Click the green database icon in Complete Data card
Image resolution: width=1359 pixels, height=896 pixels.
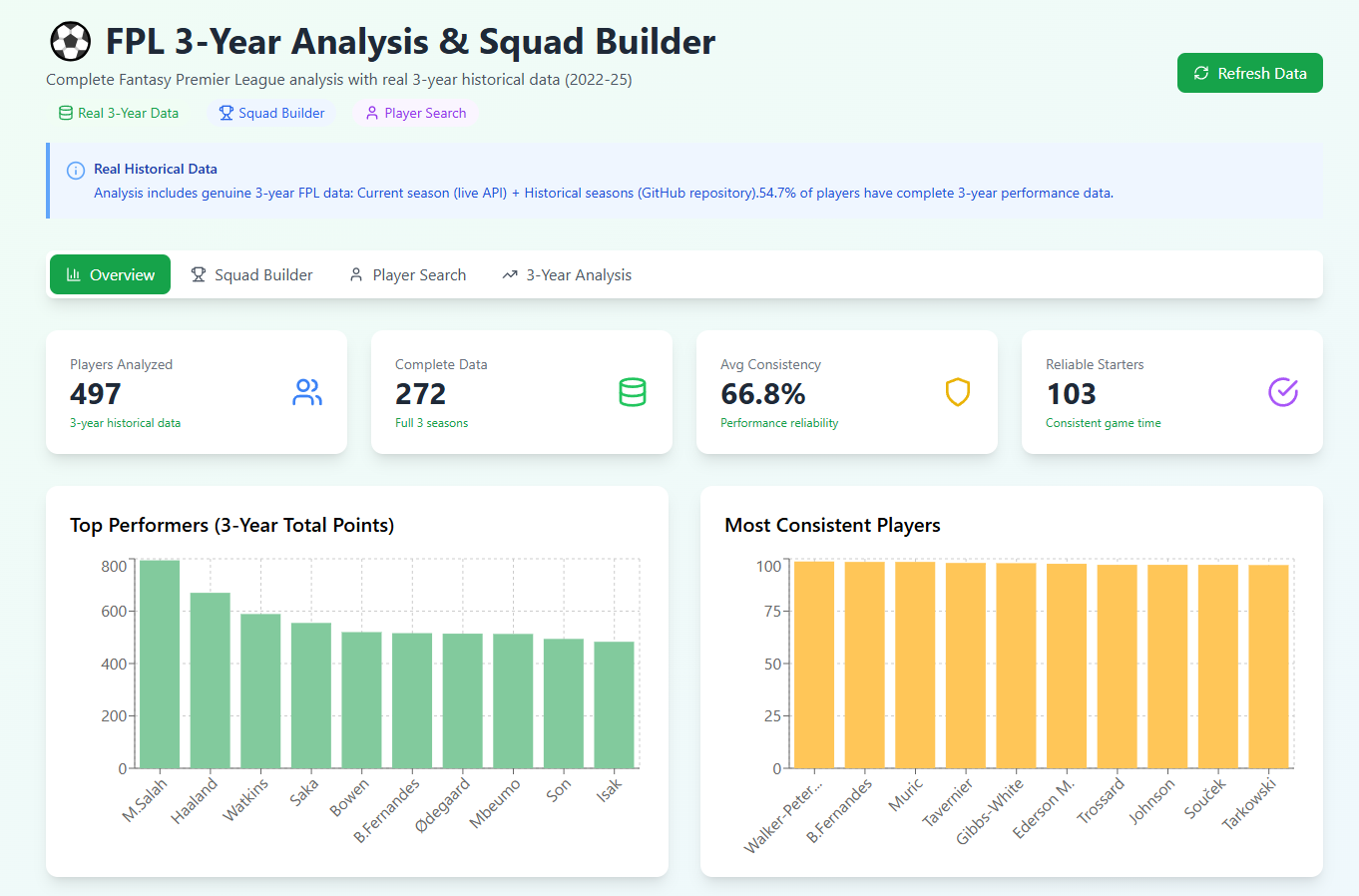click(633, 392)
